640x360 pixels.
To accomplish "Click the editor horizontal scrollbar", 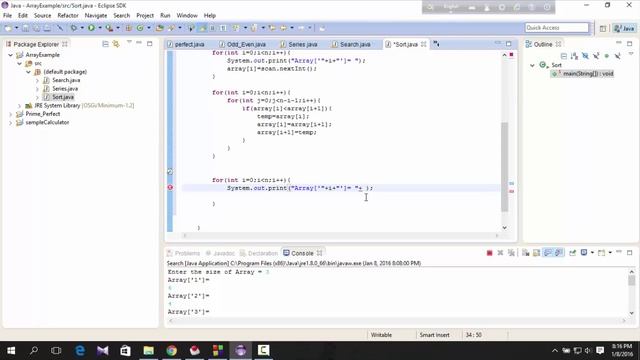I will [x=341, y=236].
